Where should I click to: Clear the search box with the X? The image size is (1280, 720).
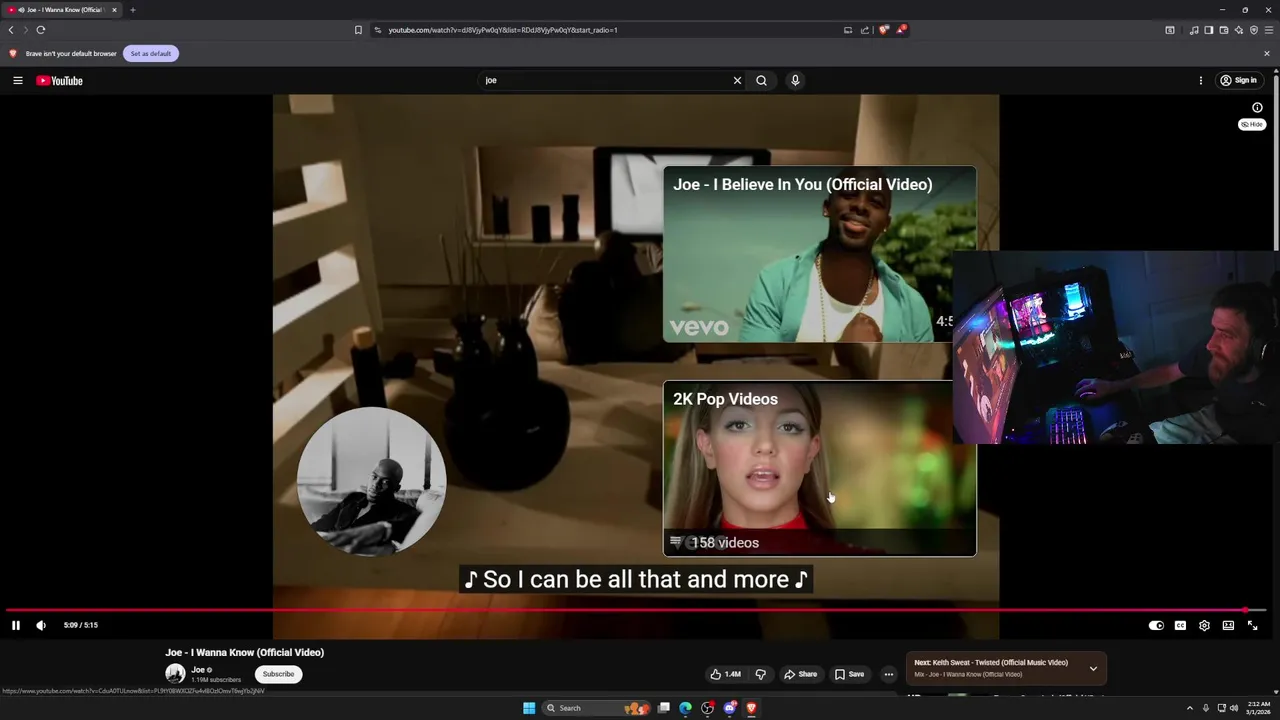click(x=737, y=80)
